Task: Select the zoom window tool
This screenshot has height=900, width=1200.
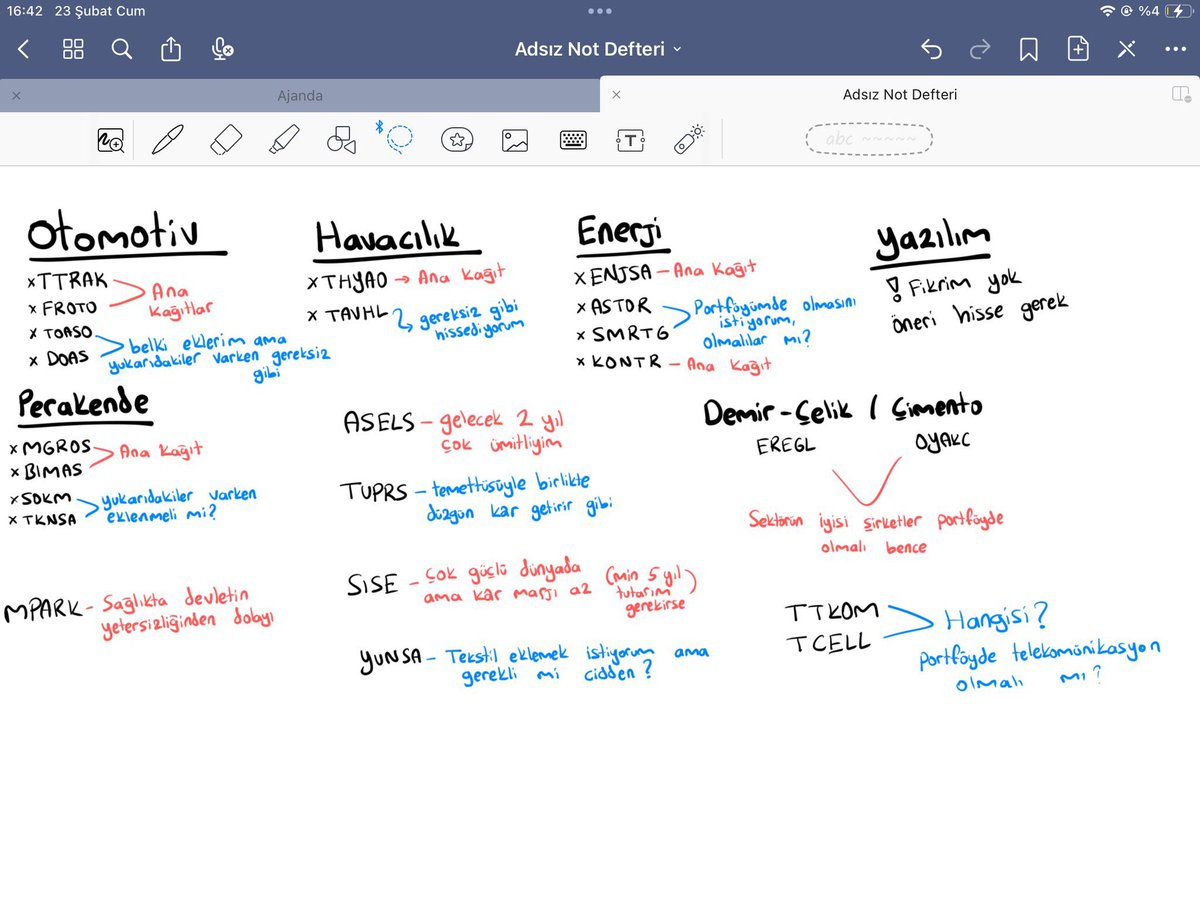Action: (110, 141)
